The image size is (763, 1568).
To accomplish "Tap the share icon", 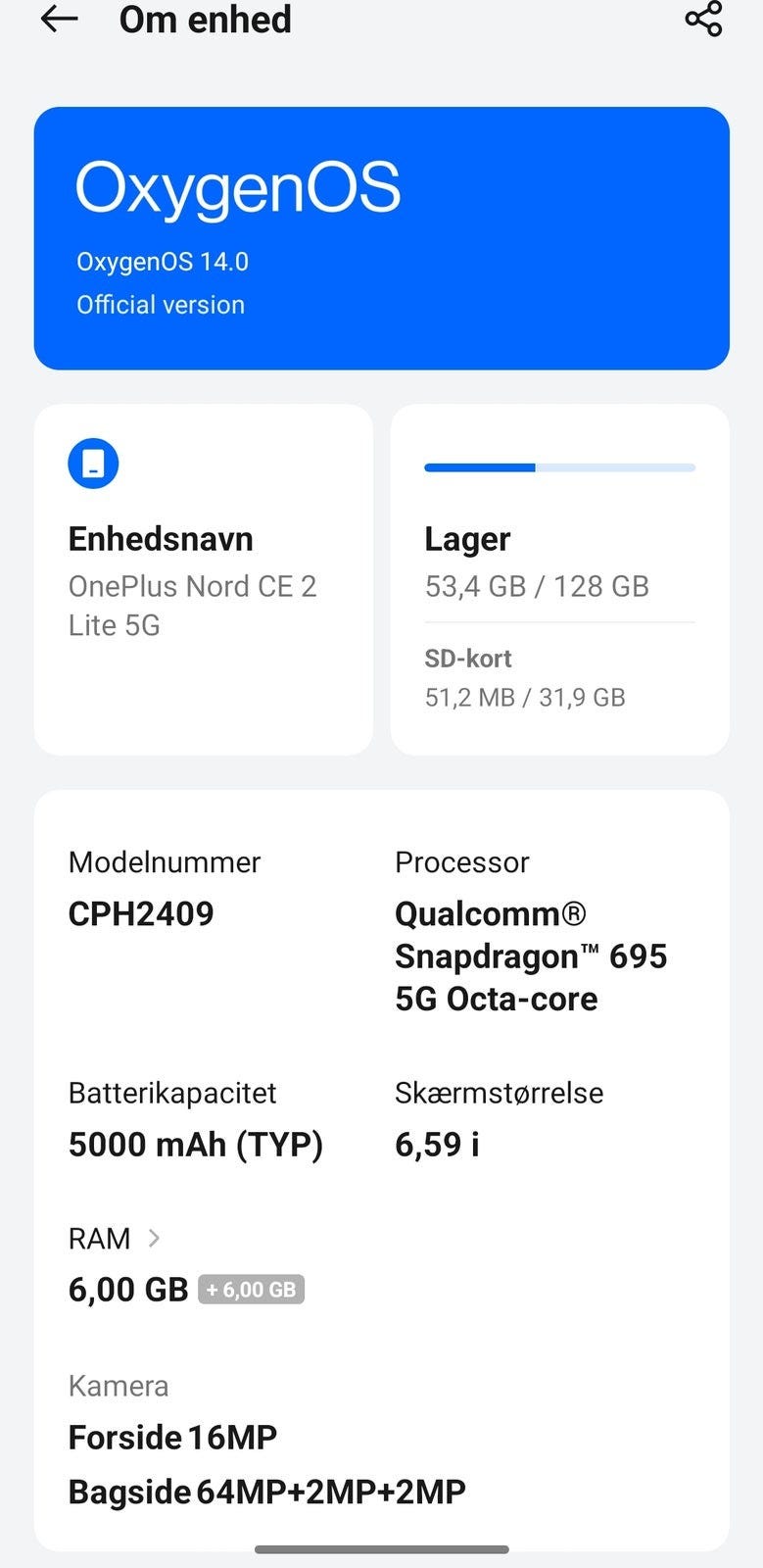I will (x=703, y=19).
